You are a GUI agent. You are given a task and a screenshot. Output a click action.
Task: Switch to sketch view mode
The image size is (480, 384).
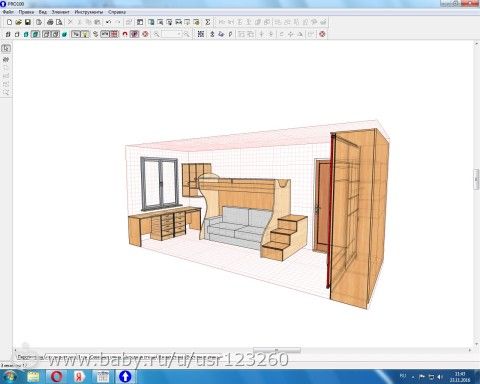click(x=17, y=34)
